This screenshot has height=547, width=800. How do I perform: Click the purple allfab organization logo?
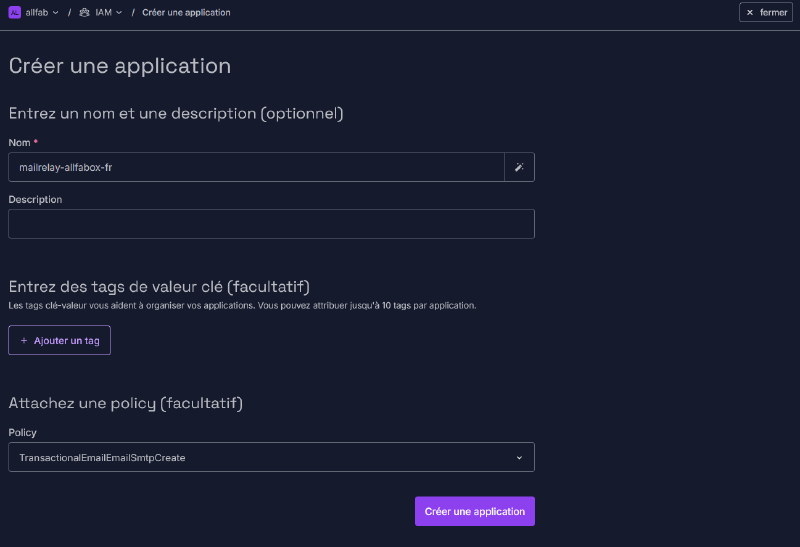pos(15,12)
